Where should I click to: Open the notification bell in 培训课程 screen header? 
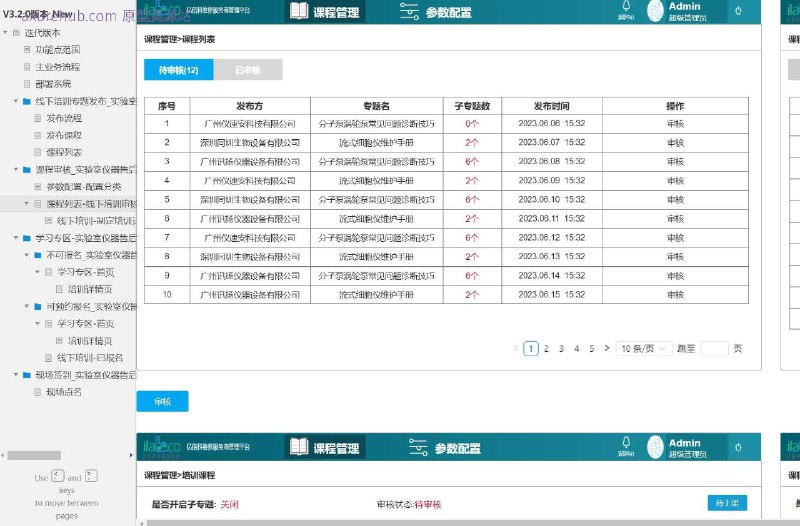(626, 442)
